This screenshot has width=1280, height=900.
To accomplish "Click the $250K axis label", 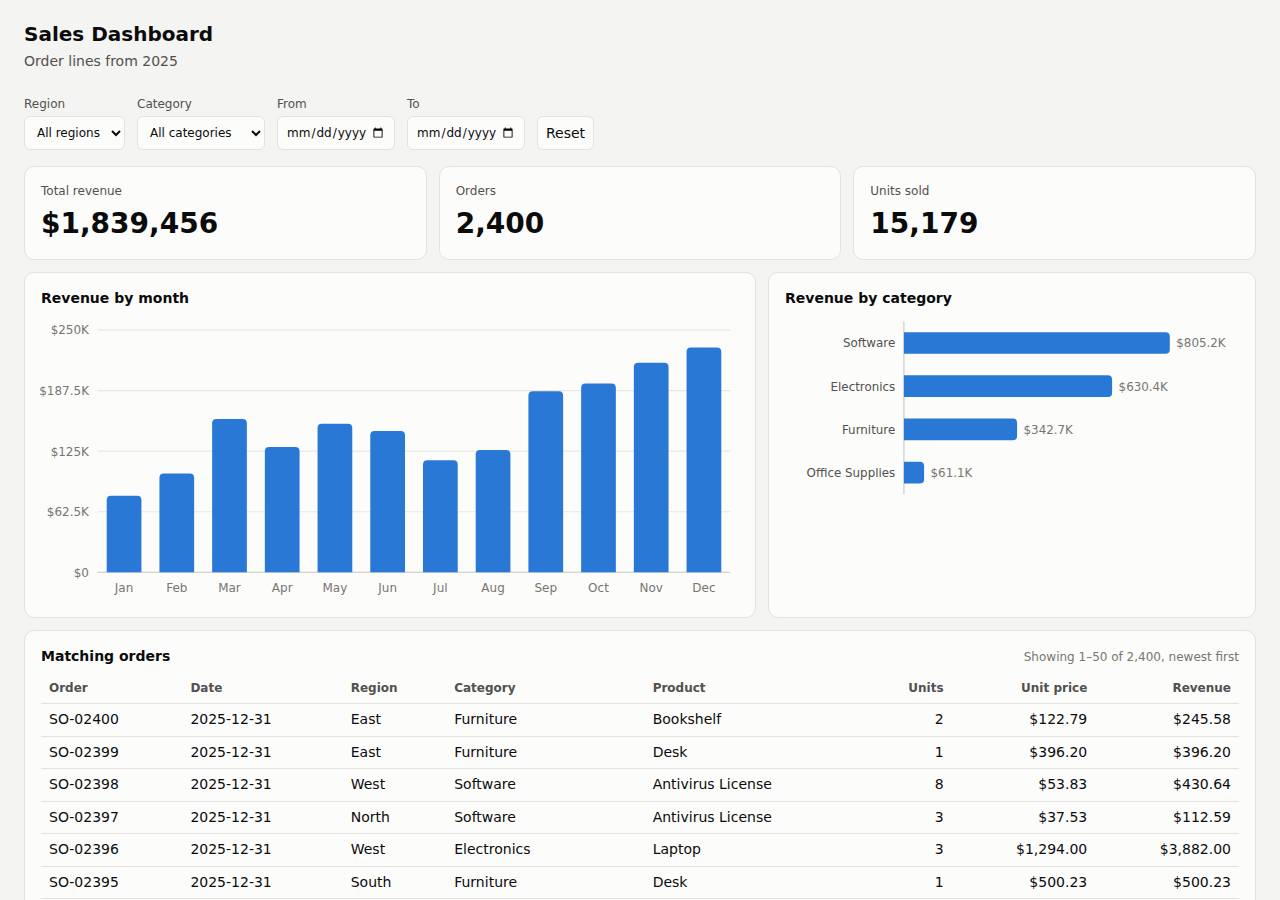I will (70, 330).
